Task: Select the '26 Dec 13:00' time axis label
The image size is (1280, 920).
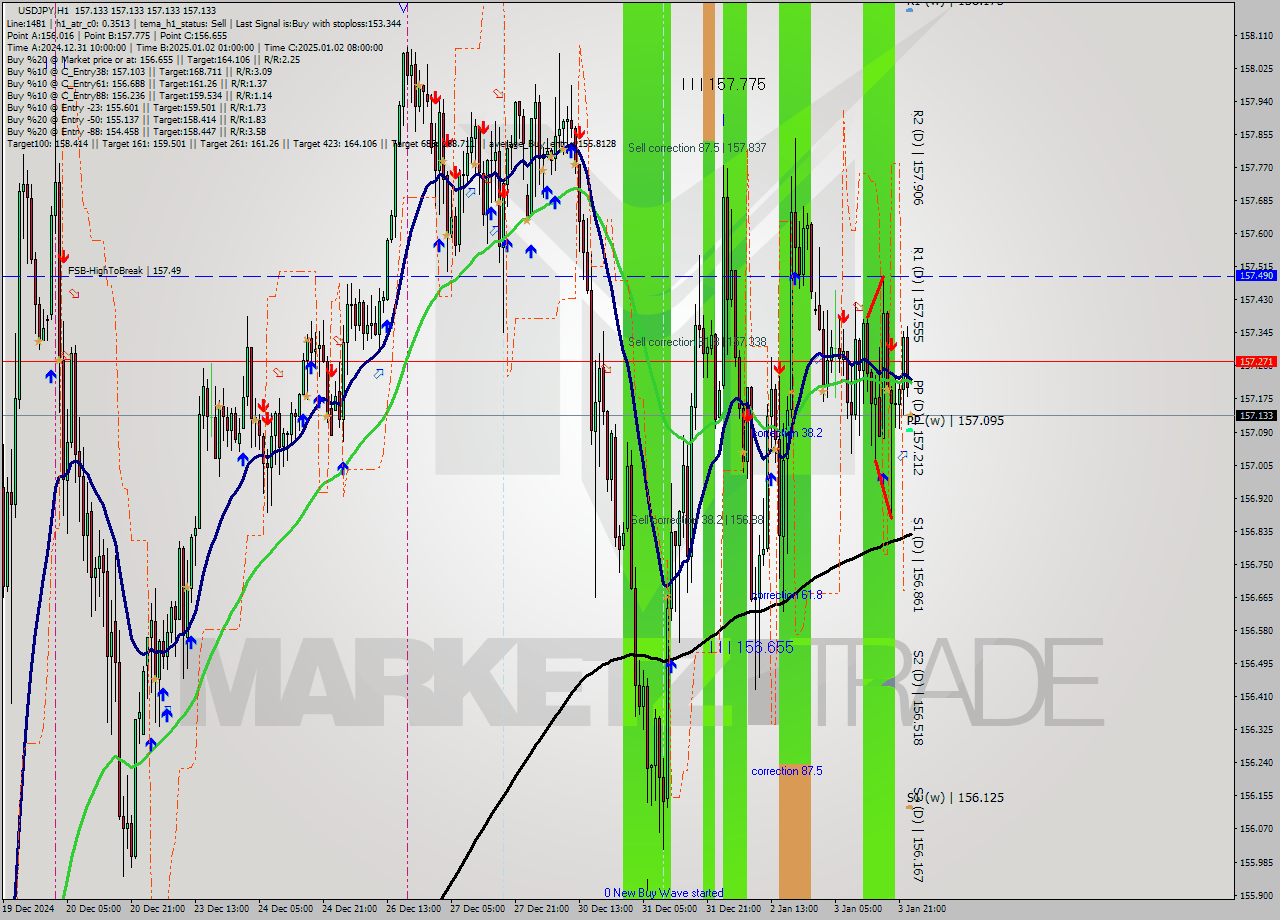Action: point(413,909)
